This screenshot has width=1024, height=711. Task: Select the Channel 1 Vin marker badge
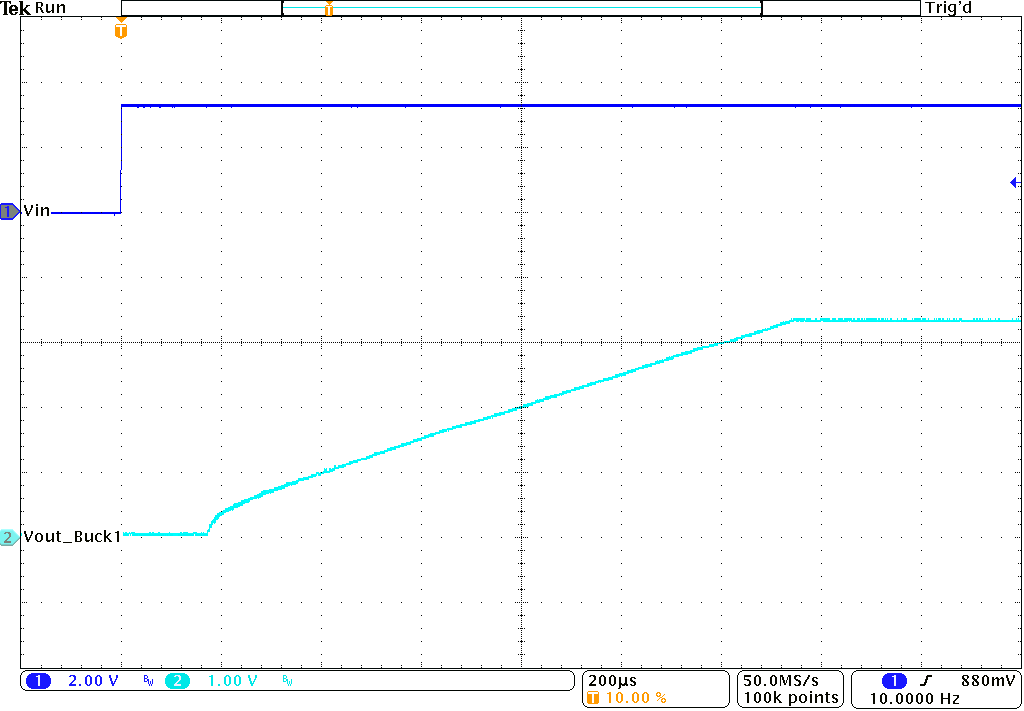coord(8,211)
